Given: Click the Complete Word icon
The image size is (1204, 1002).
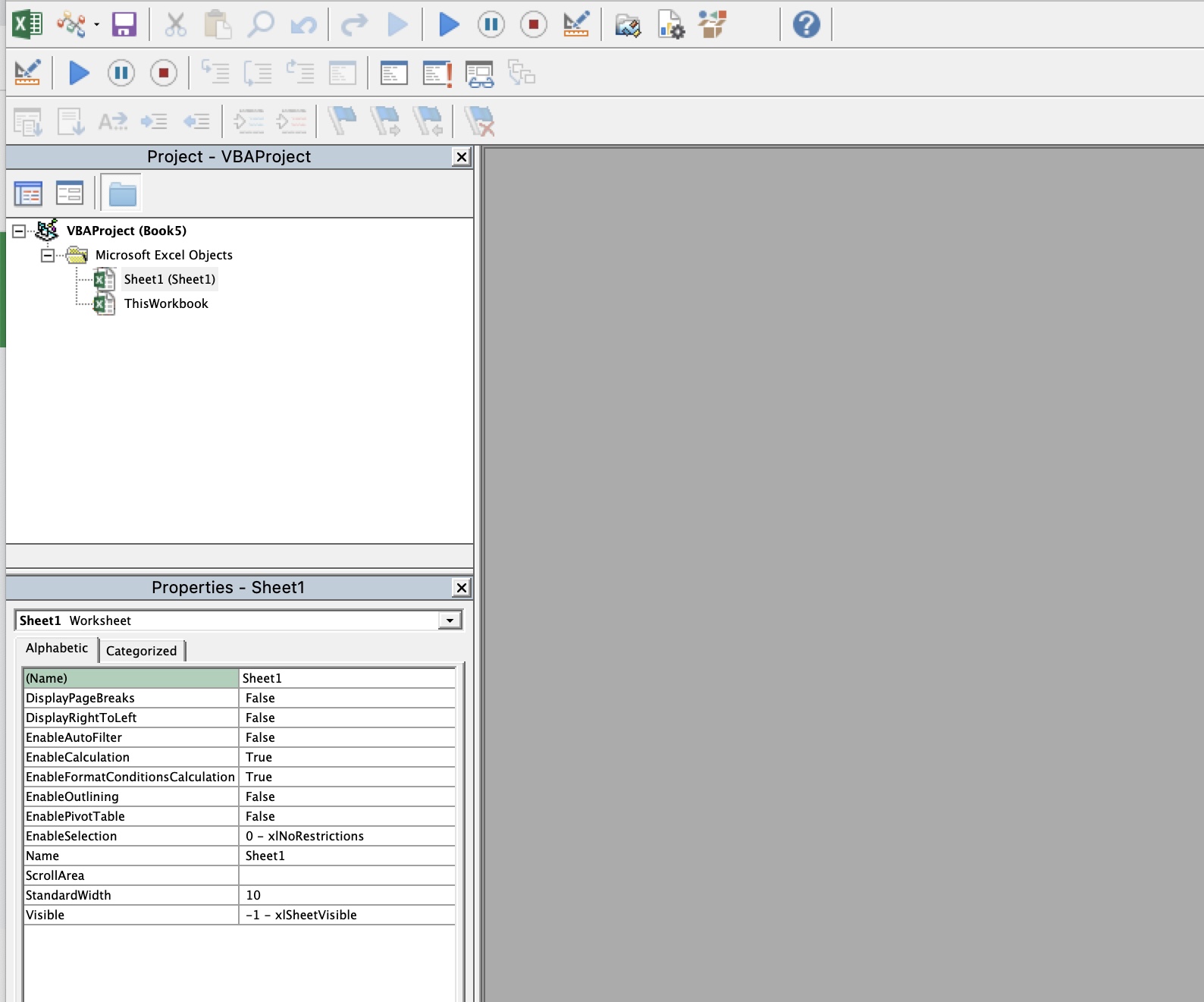Looking at the screenshot, I should [113, 121].
